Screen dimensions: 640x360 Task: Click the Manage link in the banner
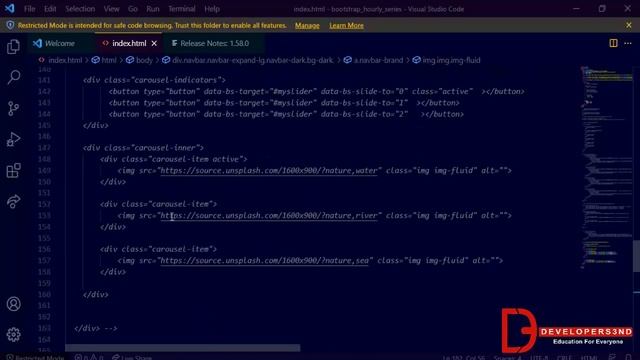pos(307,25)
